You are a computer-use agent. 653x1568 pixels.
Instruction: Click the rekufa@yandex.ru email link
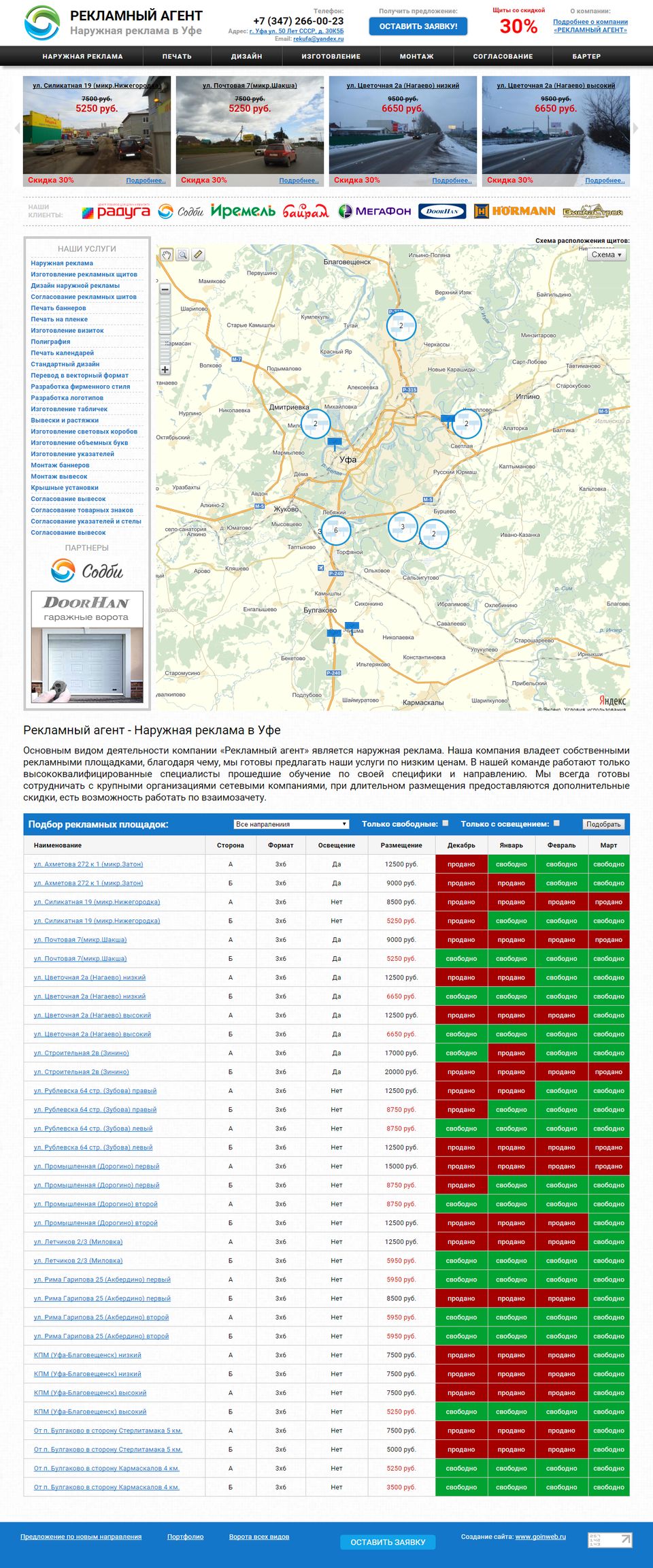pos(318,39)
